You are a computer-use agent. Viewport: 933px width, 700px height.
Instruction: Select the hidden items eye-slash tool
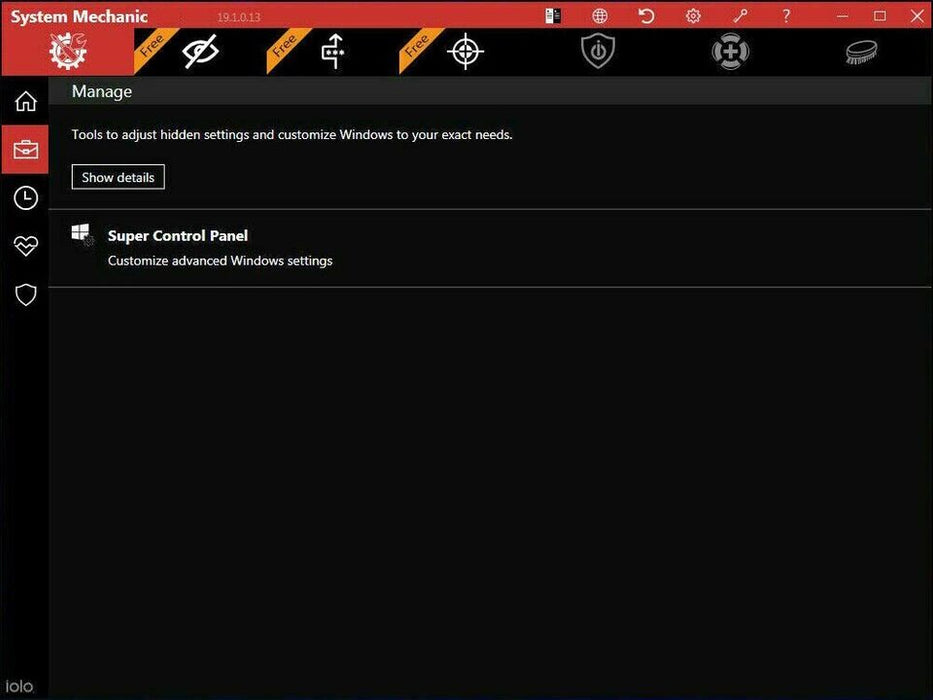(x=200, y=51)
